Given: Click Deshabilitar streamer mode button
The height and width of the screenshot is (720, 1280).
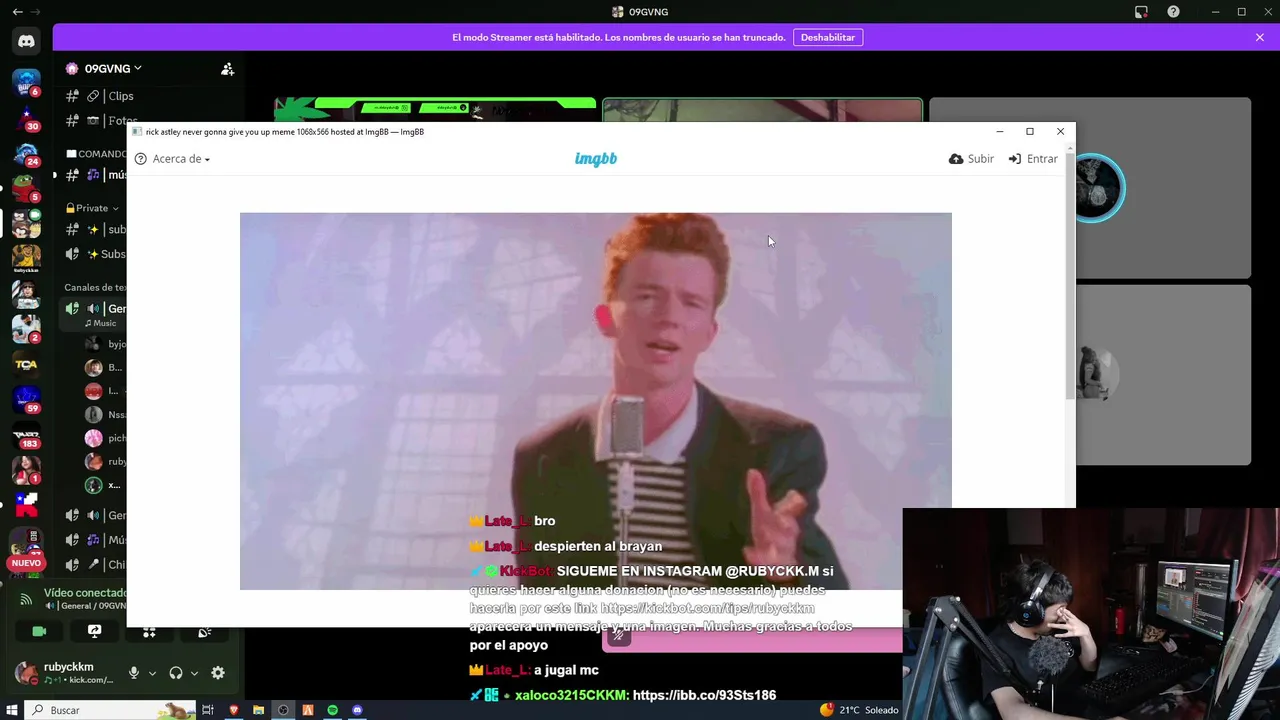Looking at the screenshot, I should 828,37.
